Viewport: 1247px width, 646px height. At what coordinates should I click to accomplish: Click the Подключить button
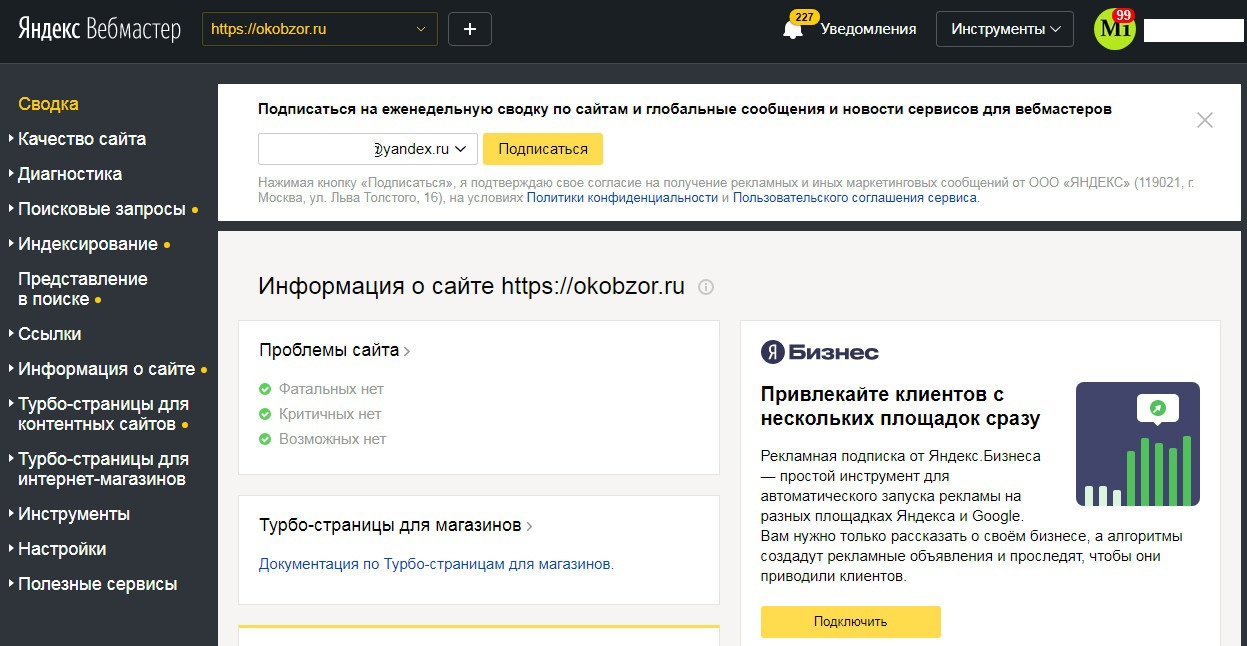(851, 621)
